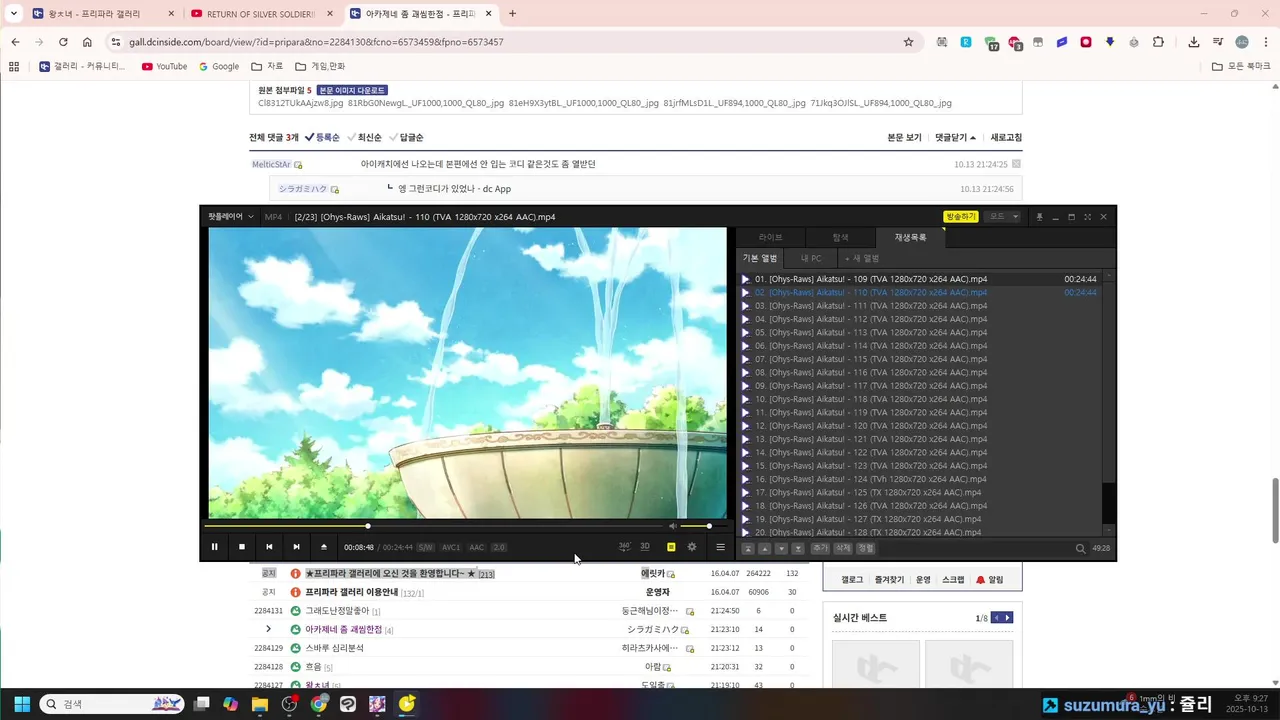Select Aikatsu 109 playlist entry
The height and width of the screenshot is (720, 1280).
pyautogui.click(x=920, y=279)
